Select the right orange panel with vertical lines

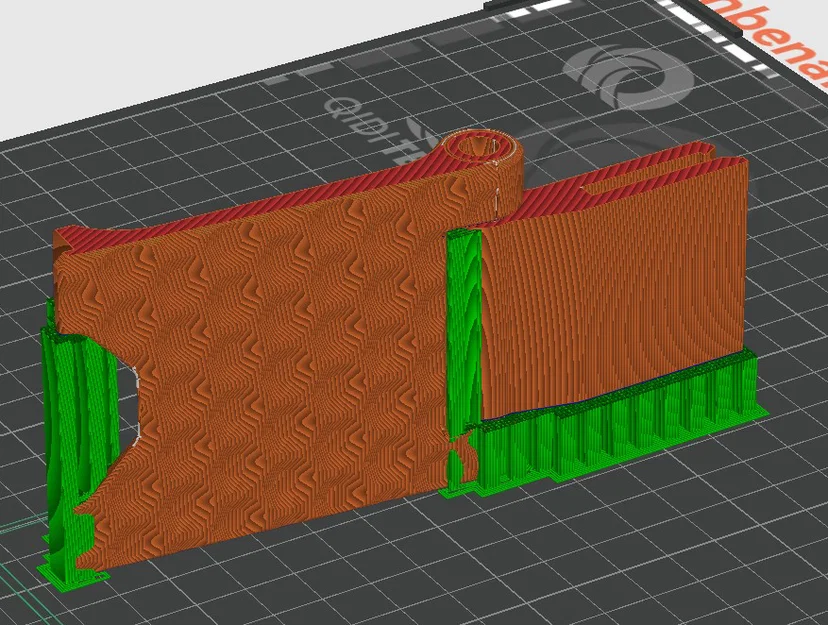(615, 290)
